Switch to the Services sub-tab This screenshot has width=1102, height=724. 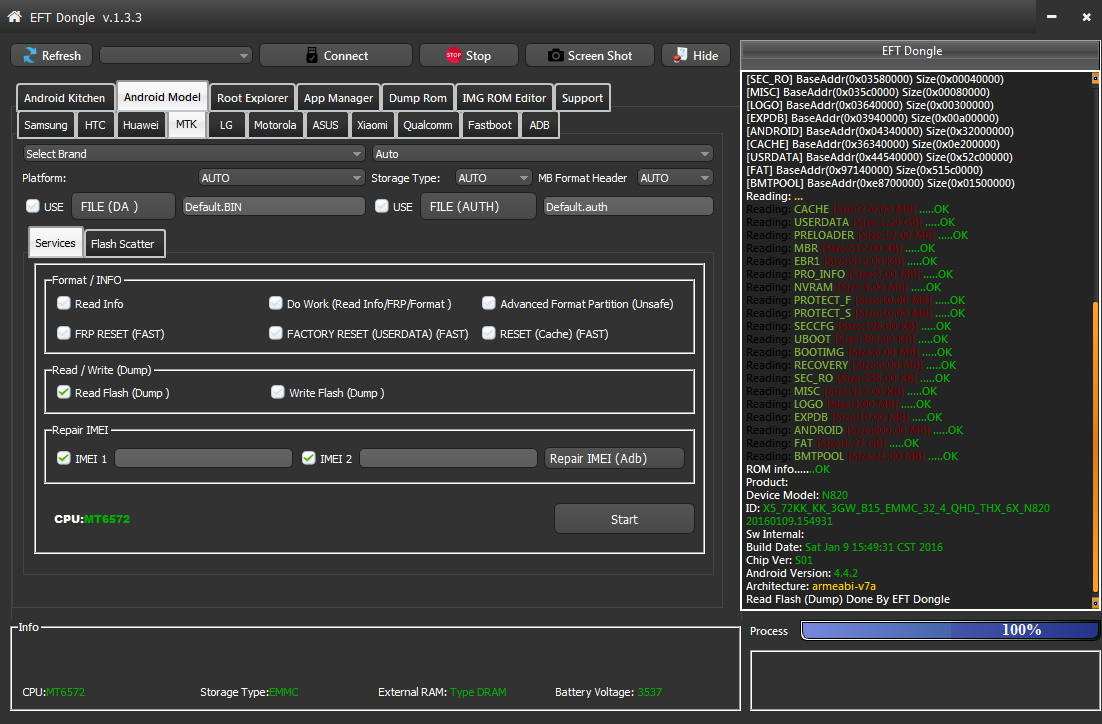55,243
